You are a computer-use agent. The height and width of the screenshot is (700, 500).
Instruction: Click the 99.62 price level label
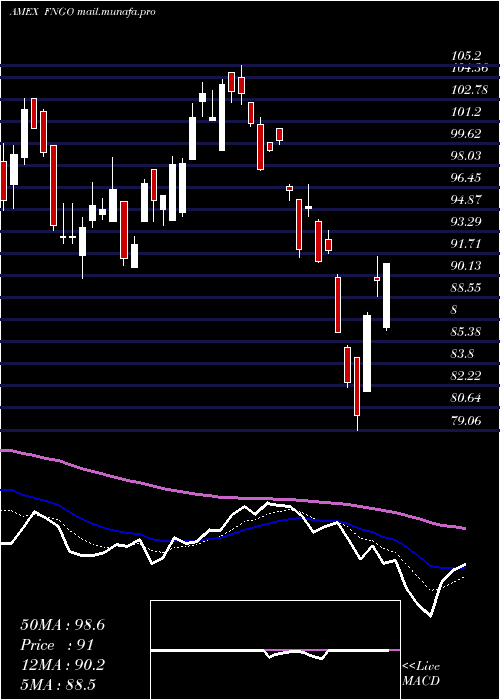click(x=466, y=133)
